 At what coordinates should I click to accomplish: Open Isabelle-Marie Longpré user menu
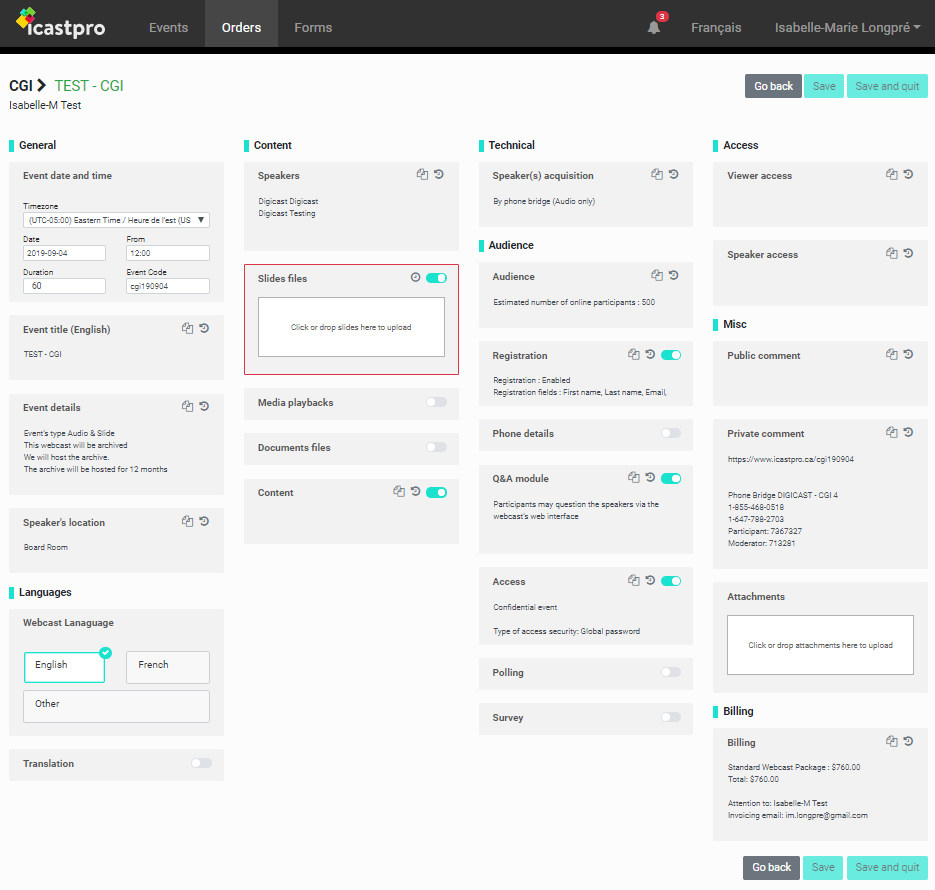pos(847,28)
